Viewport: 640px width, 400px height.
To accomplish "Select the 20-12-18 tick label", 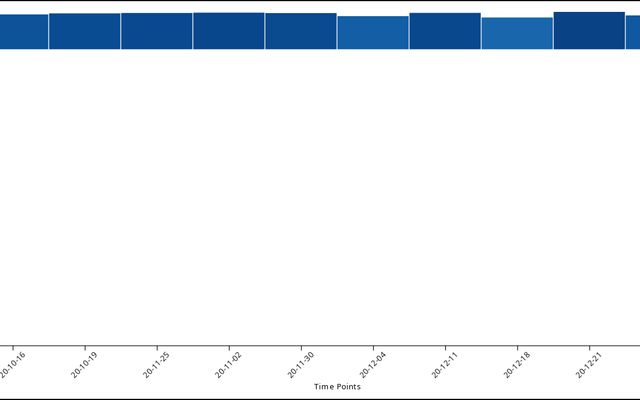I will pos(518,363).
